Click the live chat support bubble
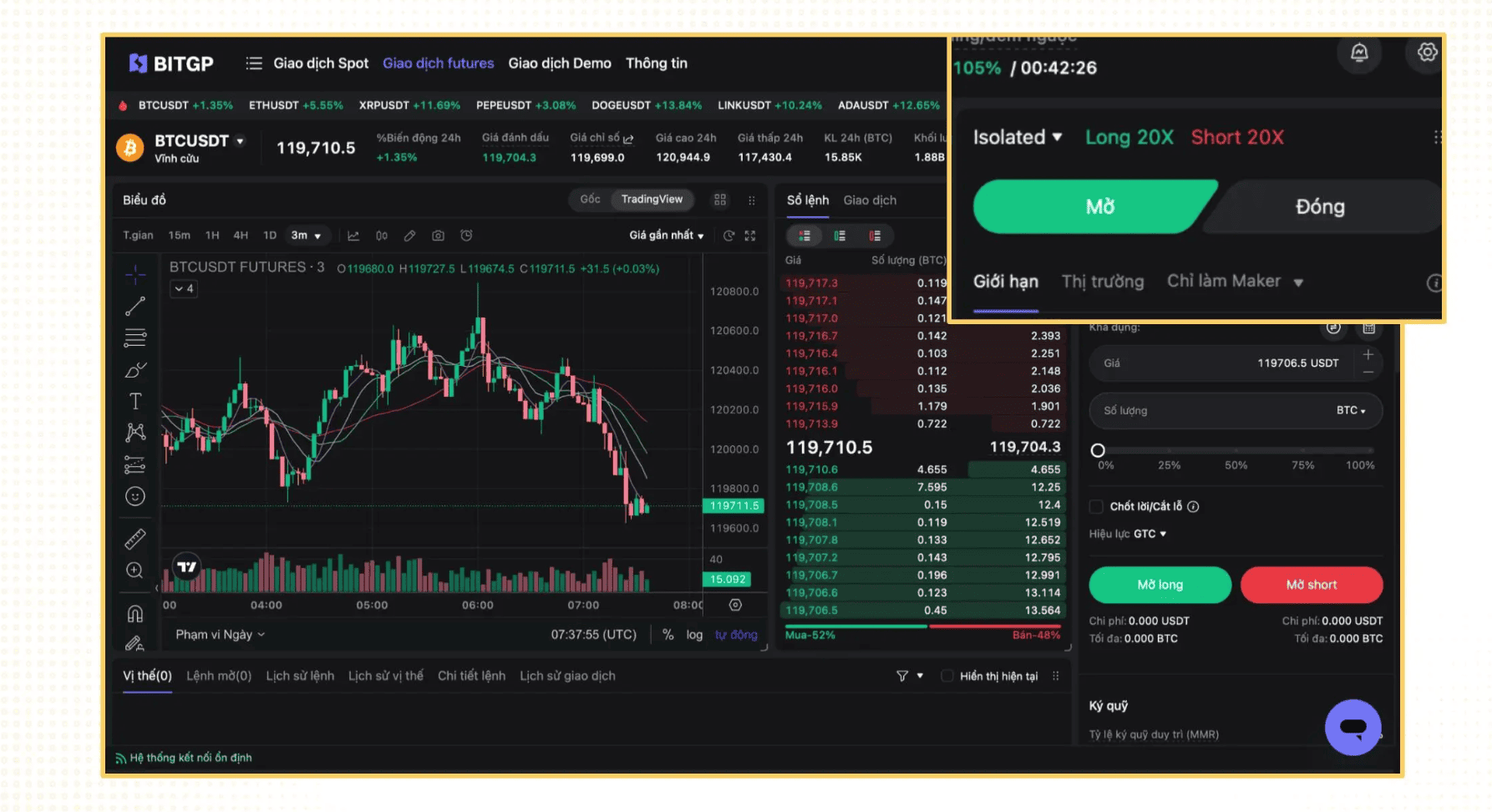 click(1352, 727)
